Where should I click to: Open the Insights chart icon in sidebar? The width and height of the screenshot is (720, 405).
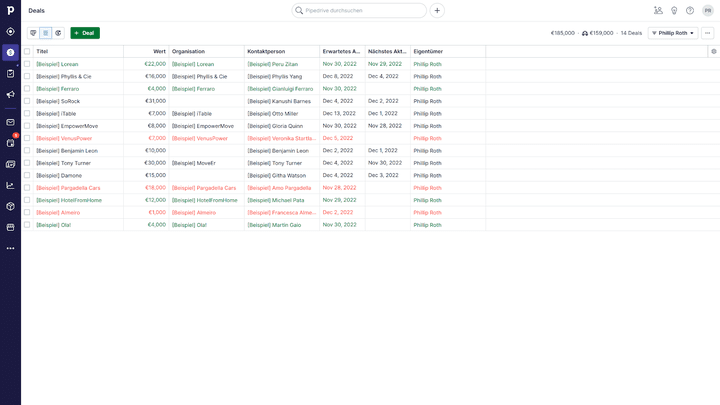pyautogui.click(x=10, y=185)
